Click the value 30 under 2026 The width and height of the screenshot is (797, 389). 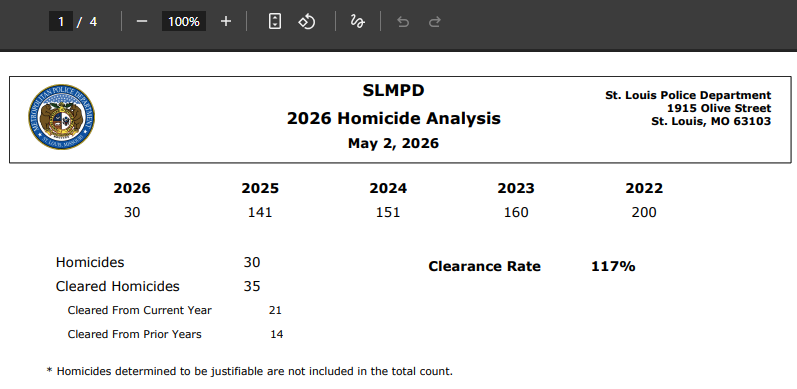(132, 212)
